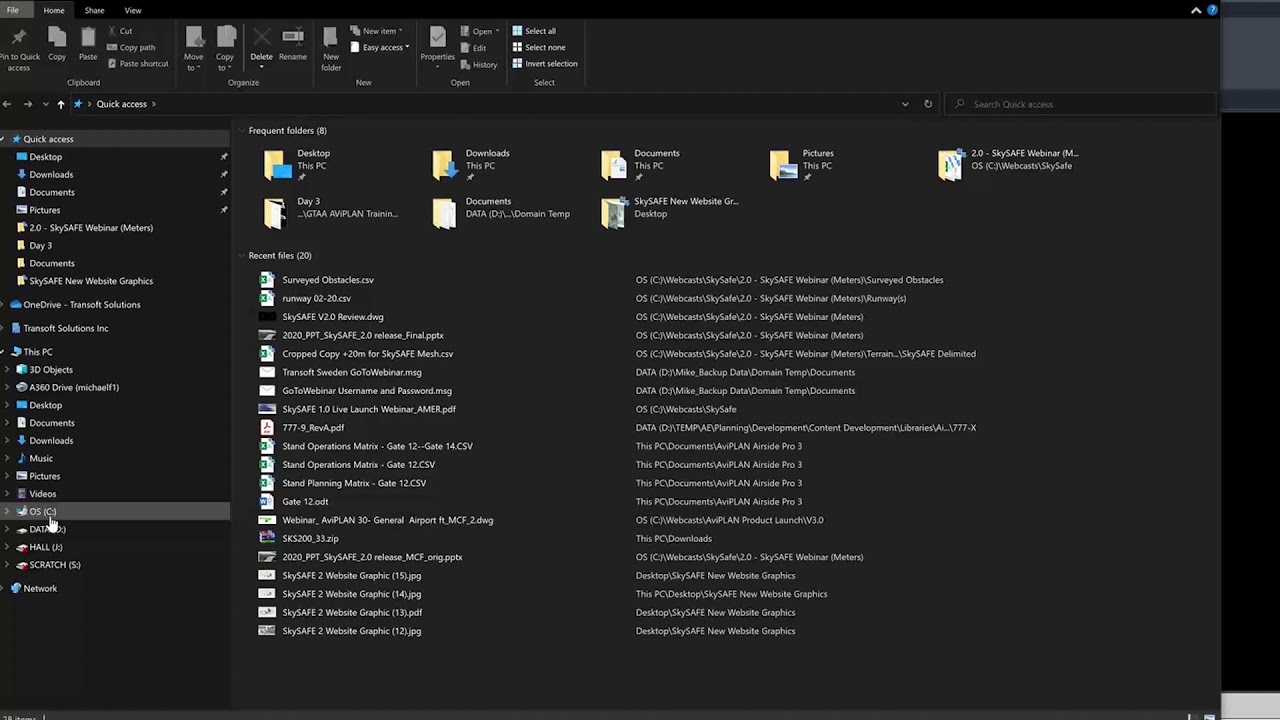
Task: Open History from the ribbon
Action: click(478, 65)
